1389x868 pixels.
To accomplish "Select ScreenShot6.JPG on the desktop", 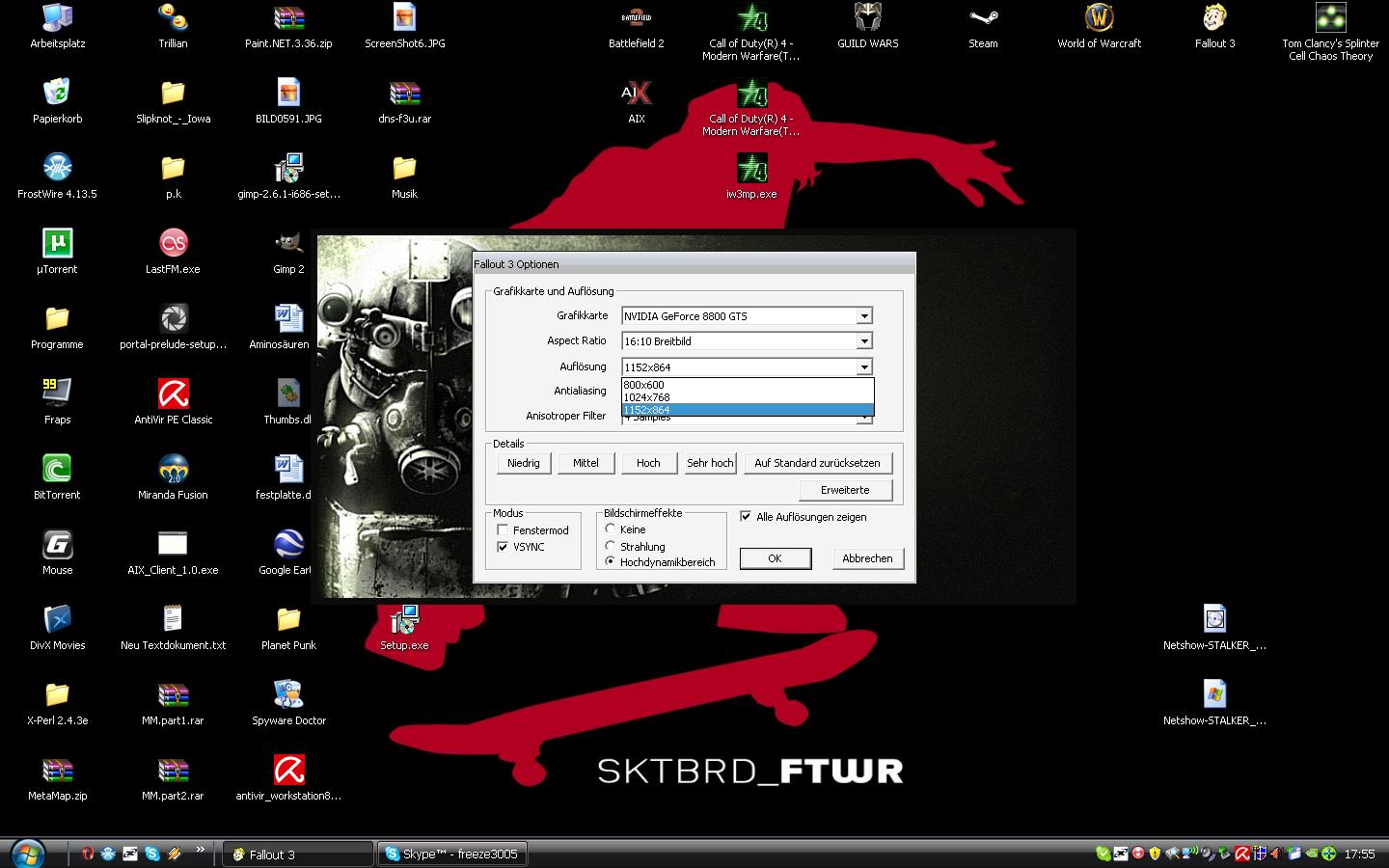I will [404, 26].
